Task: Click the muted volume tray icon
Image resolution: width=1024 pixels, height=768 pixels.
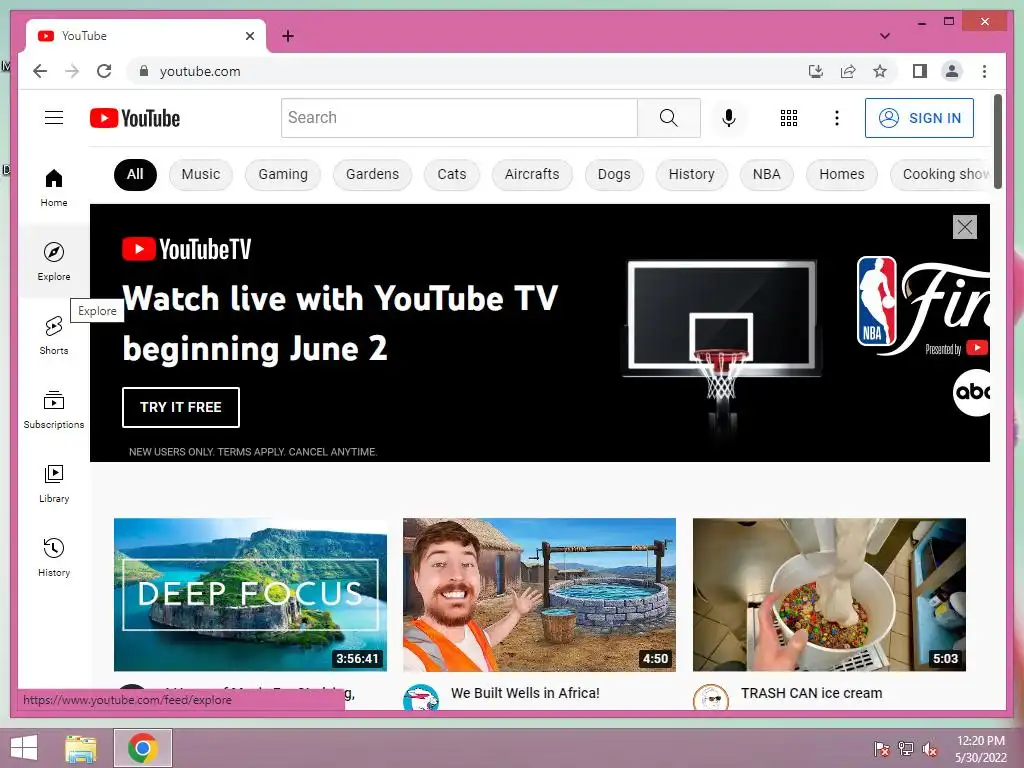Action: click(930, 748)
